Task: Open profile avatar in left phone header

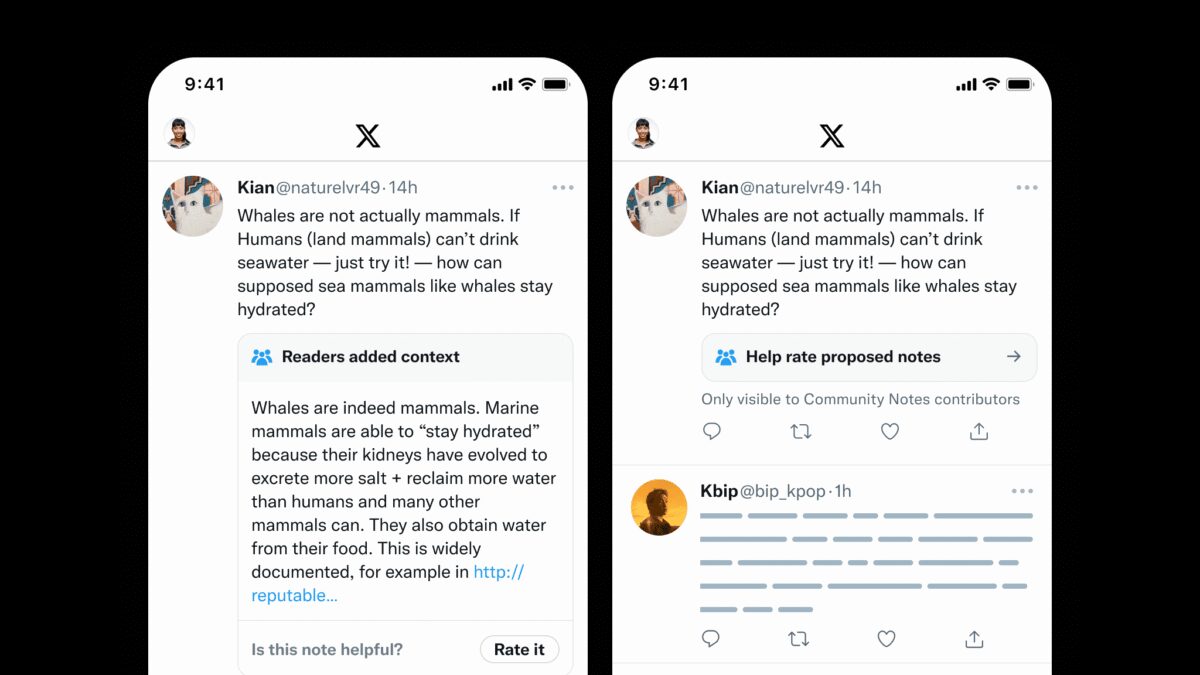Action: point(179,133)
